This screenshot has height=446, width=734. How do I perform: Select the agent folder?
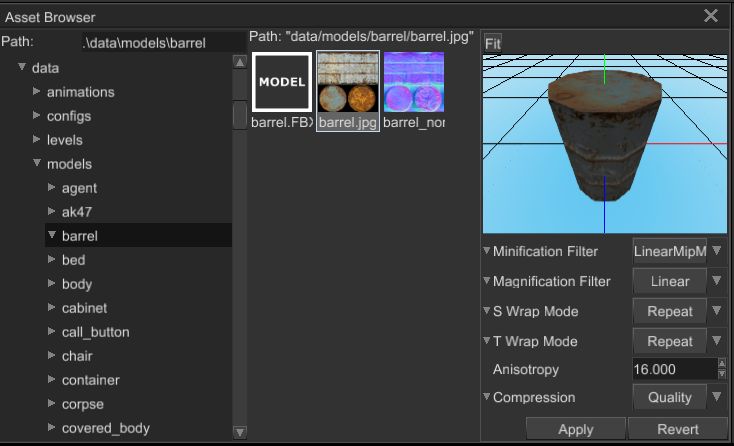79,188
